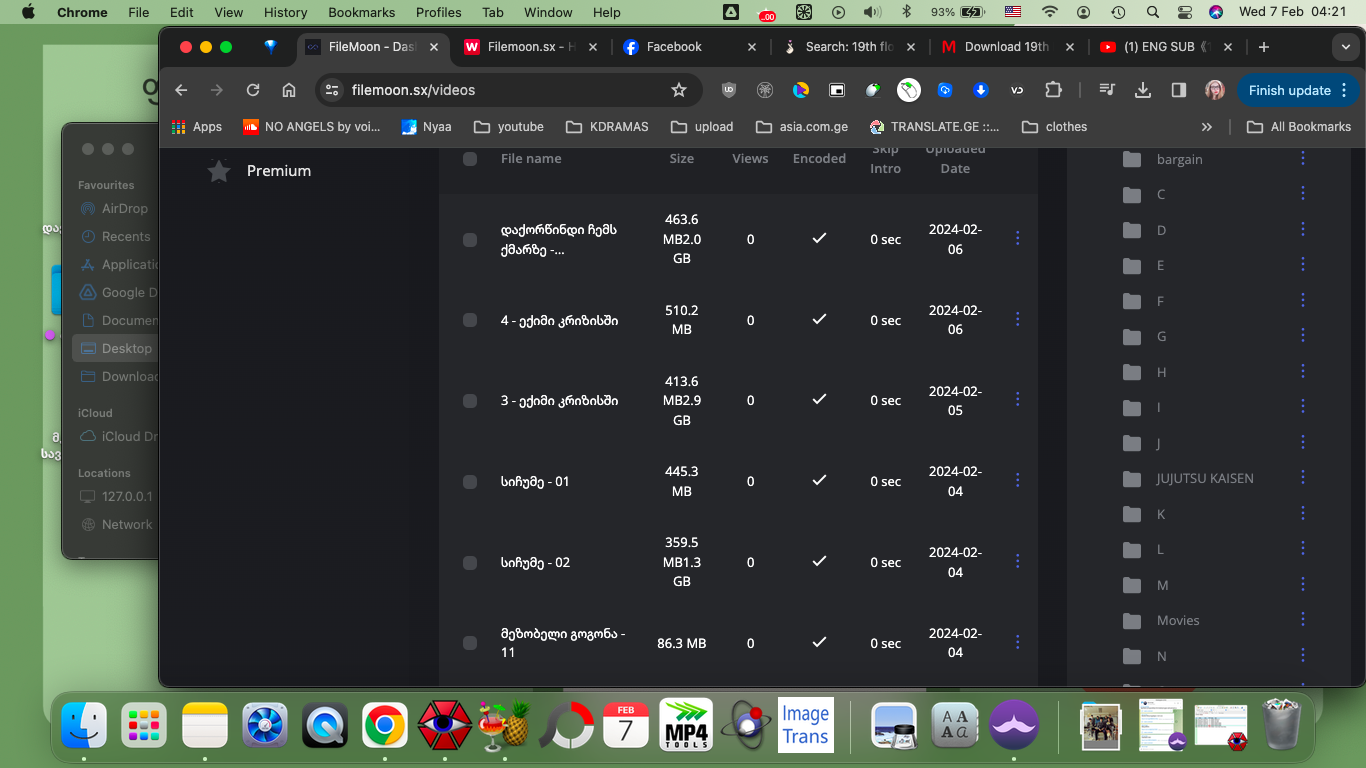Open QuickTime Player in the Dock
The image size is (1366, 768).
coord(325,725)
